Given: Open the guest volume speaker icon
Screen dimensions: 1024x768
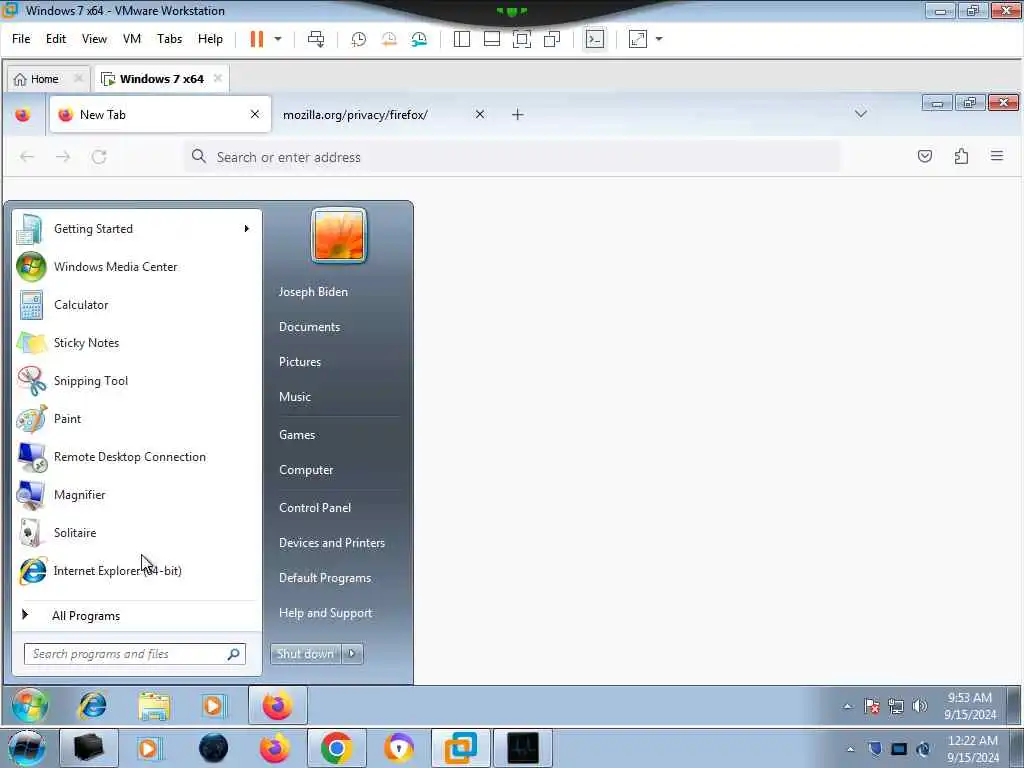Looking at the screenshot, I should coord(920,706).
